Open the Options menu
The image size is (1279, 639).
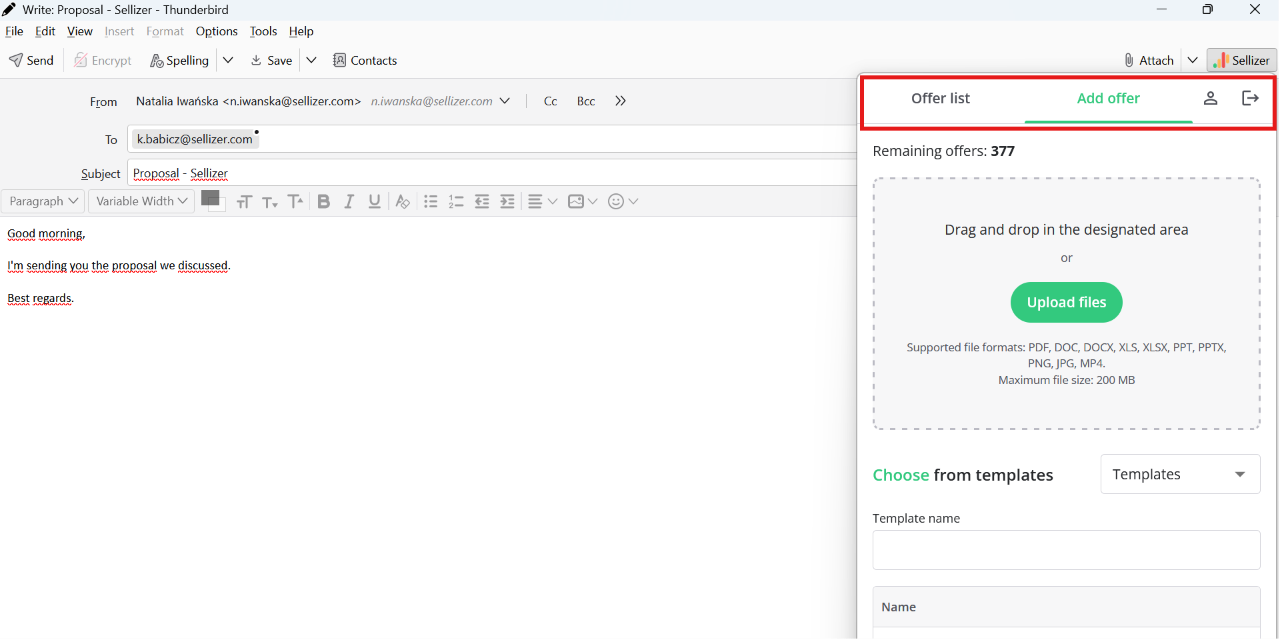click(x=217, y=31)
